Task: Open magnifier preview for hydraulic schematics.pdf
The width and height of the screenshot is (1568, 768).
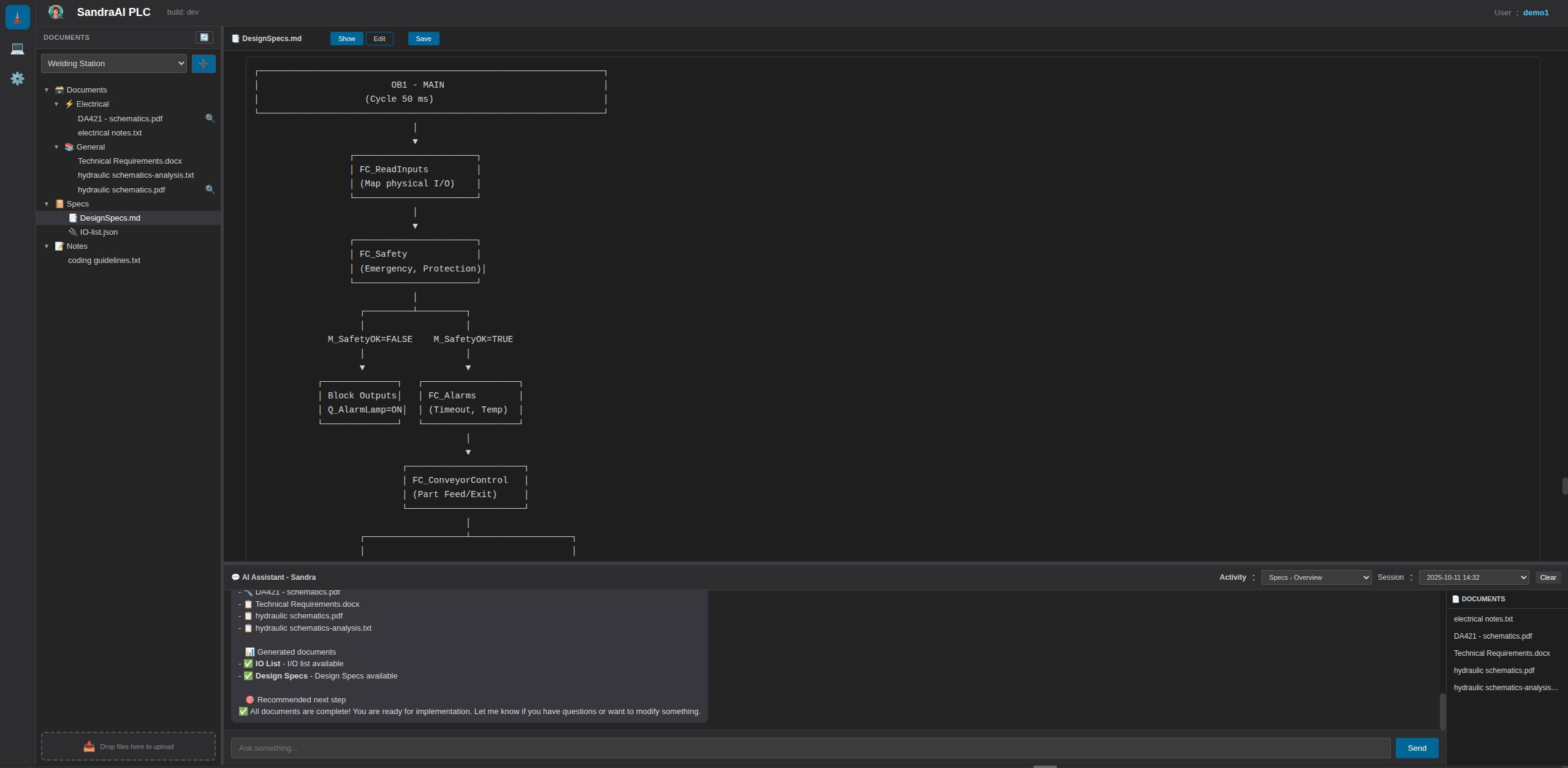Action: [x=210, y=189]
